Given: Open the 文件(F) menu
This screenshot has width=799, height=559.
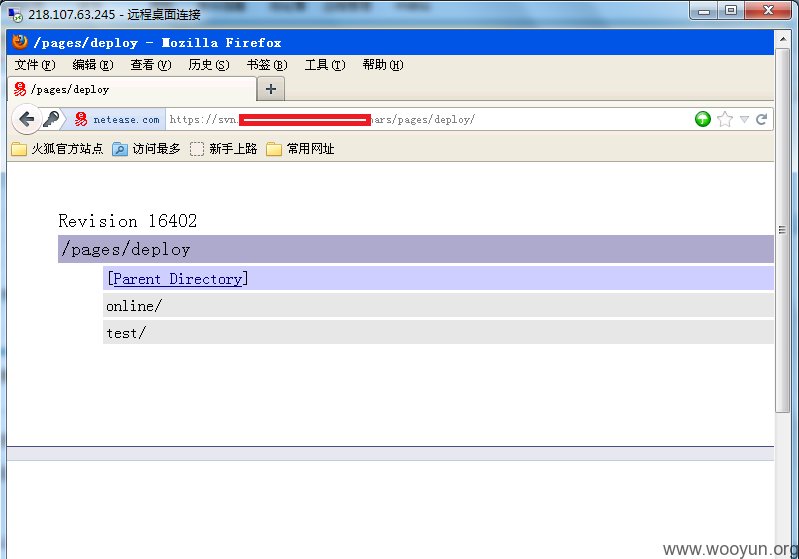Looking at the screenshot, I should point(35,65).
